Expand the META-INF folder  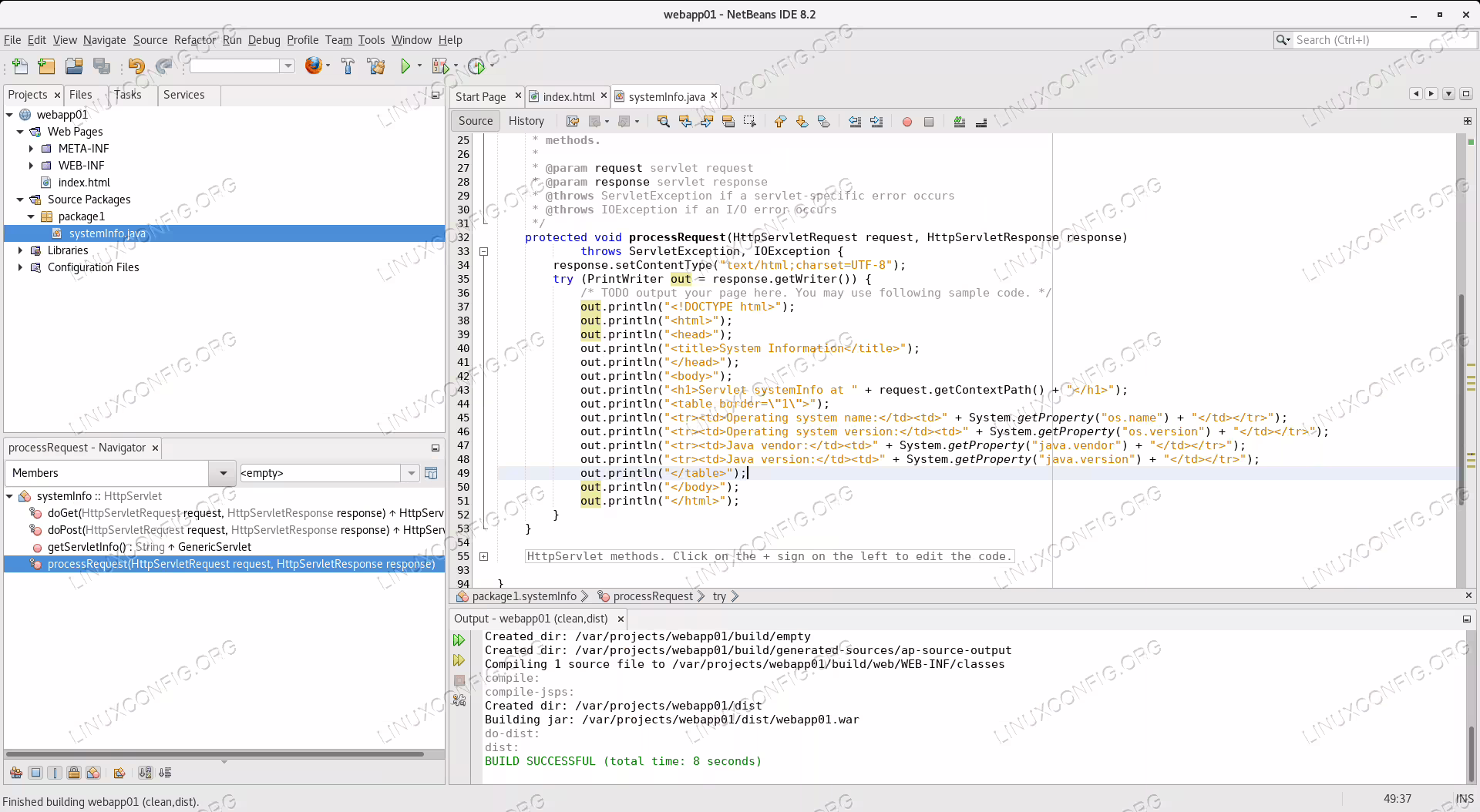tap(31, 149)
